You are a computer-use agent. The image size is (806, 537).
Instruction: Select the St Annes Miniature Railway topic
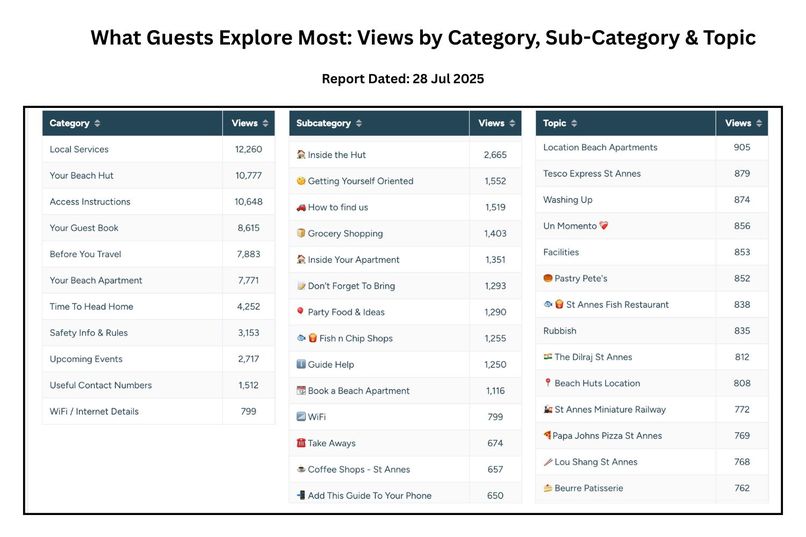click(x=652, y=410)
